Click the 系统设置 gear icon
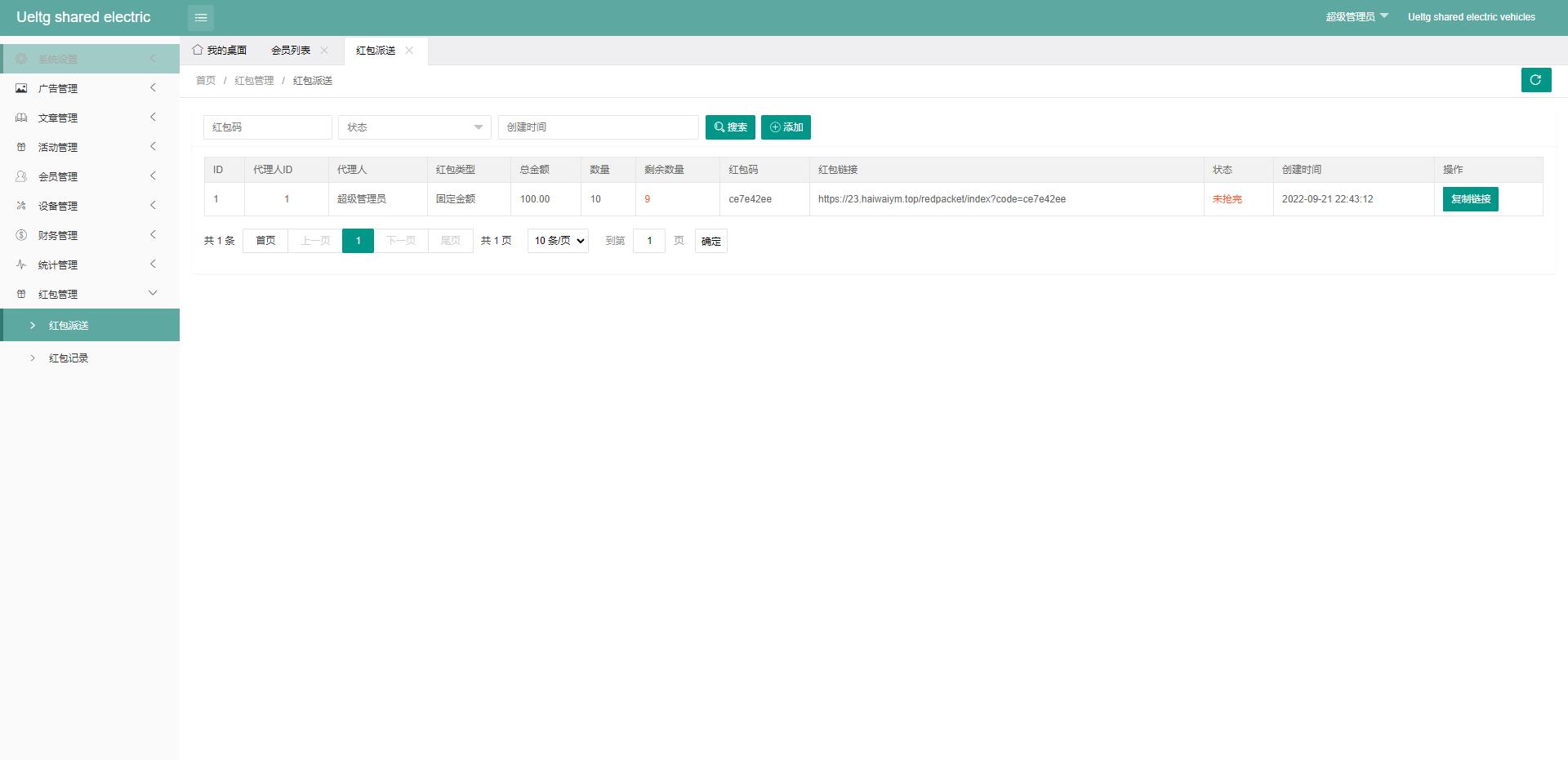The width and height of the screenshot is (1568, 760). 21,59
